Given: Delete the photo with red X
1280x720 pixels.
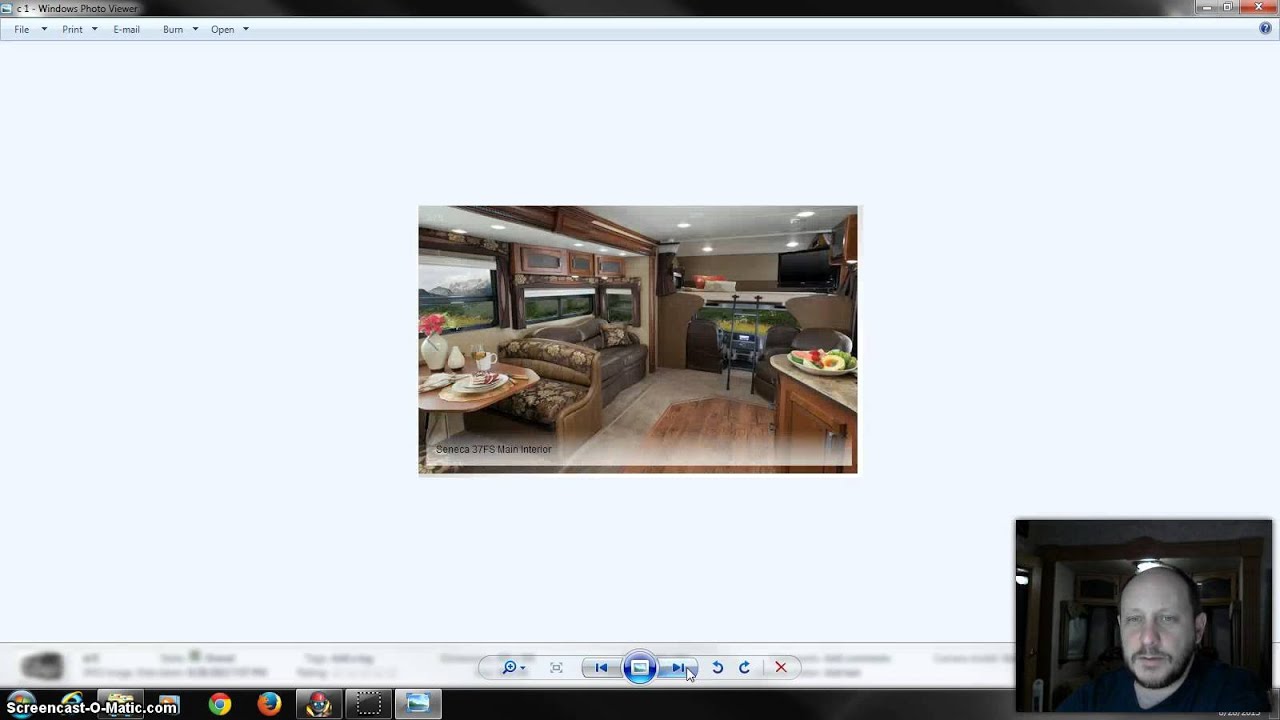Looking at the screenshot, I should pyautogui.click(x=781, y=668).
